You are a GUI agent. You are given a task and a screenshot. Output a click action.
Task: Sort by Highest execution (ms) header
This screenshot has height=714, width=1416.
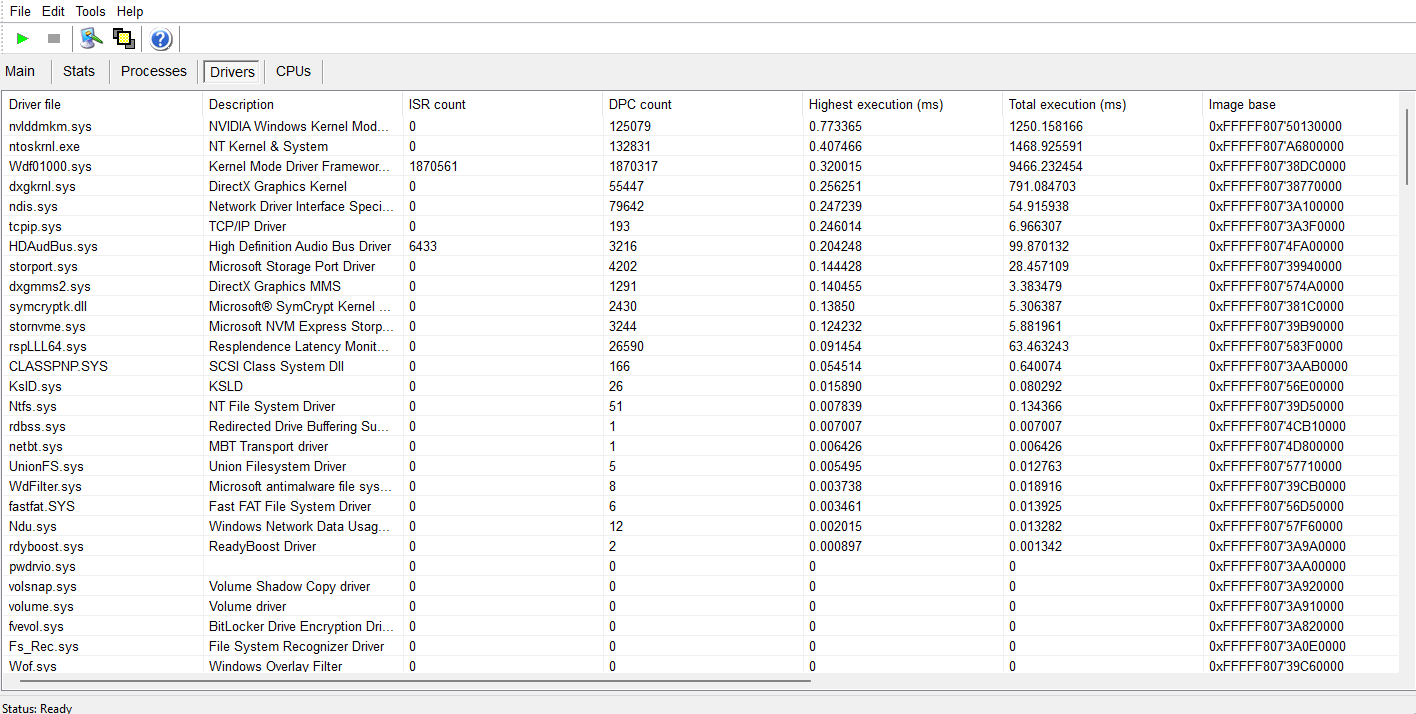(875, 104)
